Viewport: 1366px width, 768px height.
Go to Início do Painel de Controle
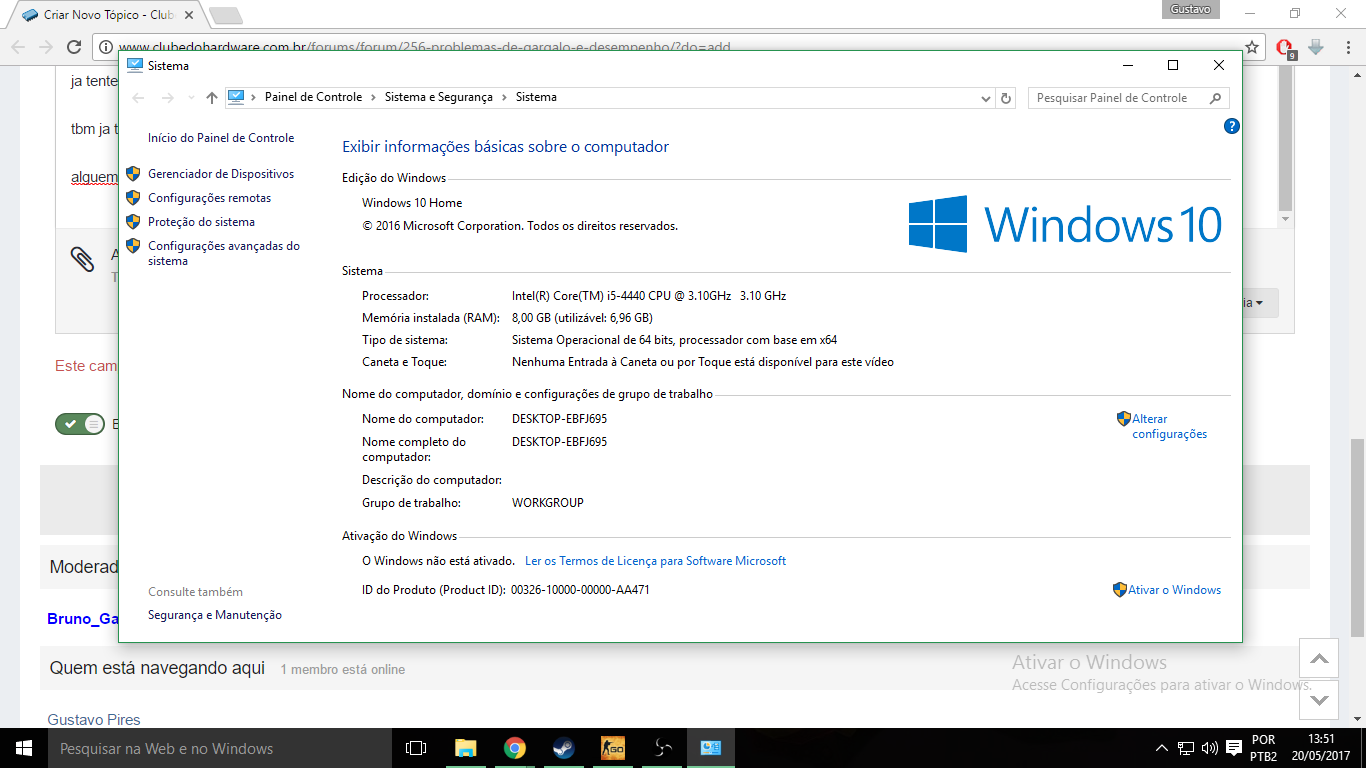221,138
